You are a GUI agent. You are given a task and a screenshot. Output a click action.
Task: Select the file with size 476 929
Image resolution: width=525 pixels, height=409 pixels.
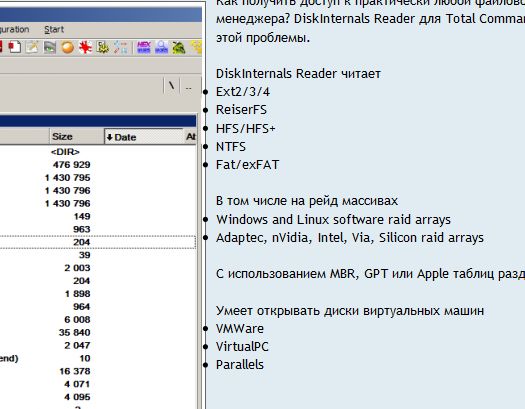71,165
